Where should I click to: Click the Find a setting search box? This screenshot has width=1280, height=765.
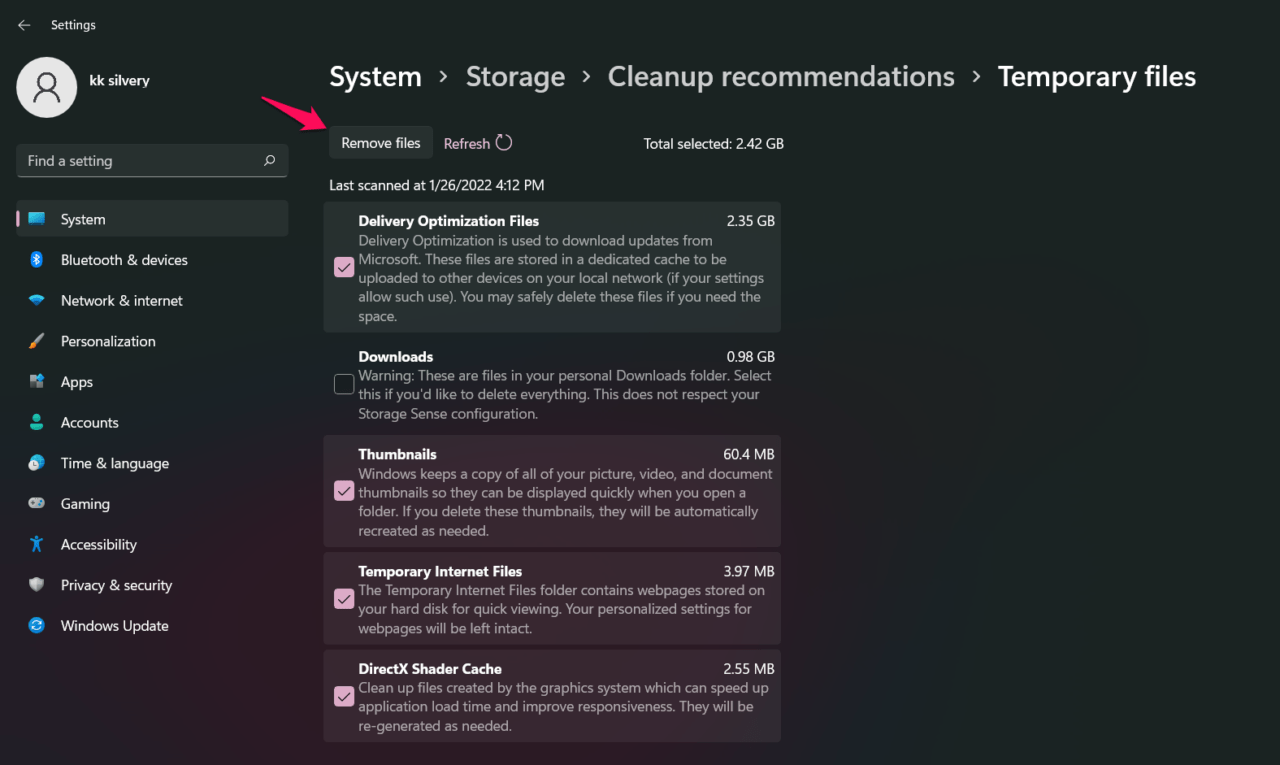[140, 161]
